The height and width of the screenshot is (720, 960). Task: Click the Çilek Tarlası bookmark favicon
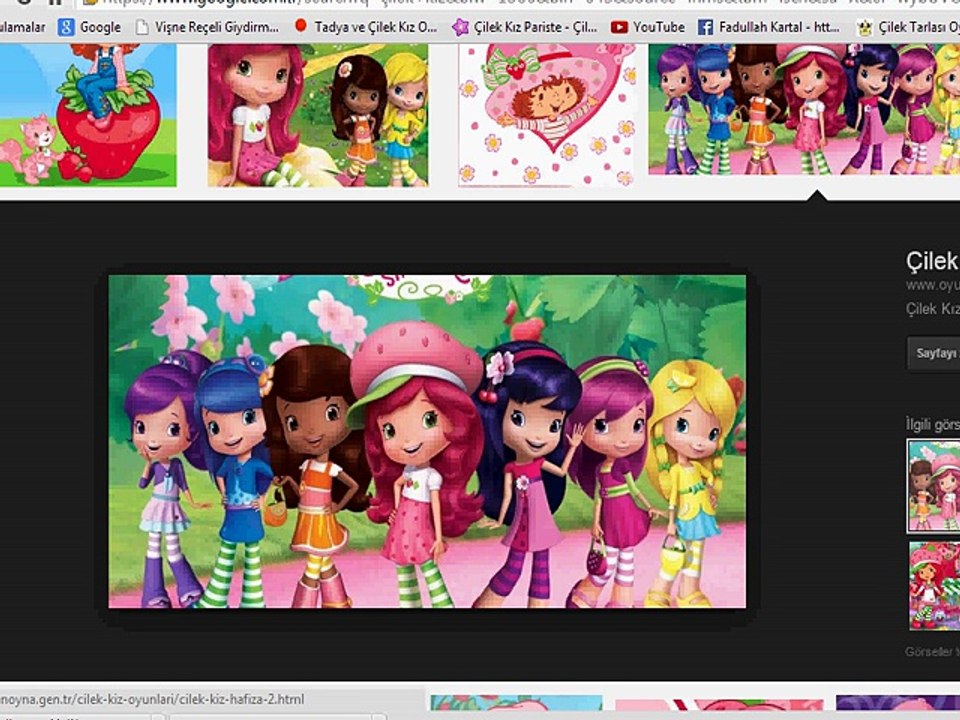864,27
